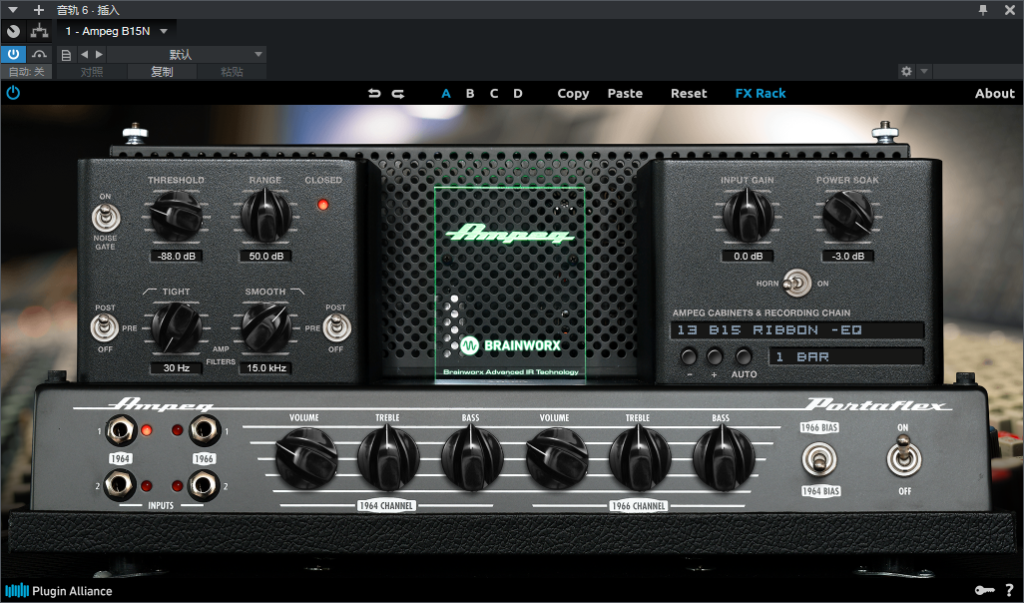Click the Brainworx plugin bypass power icon
1024x603 pixels.
pyautogui.click(x=13, y=93)
